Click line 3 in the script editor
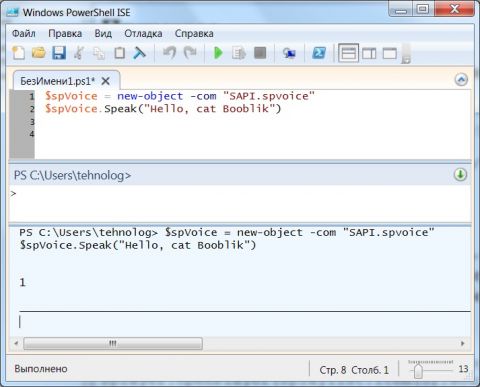 [253, 122]
